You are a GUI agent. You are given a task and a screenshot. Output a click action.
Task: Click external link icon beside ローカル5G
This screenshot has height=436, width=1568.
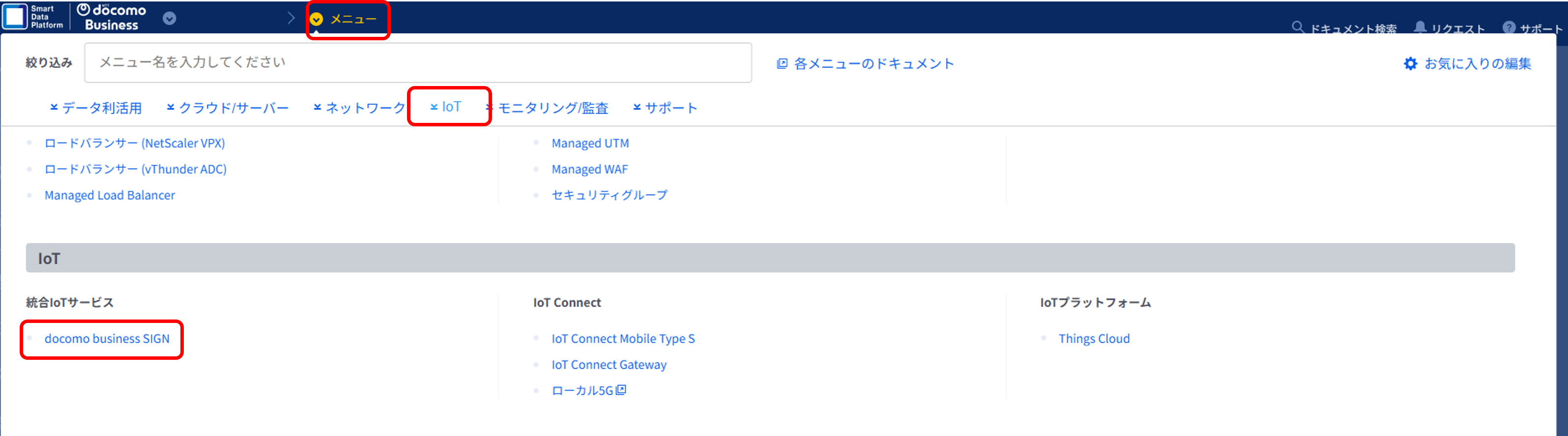coord(621,390)
